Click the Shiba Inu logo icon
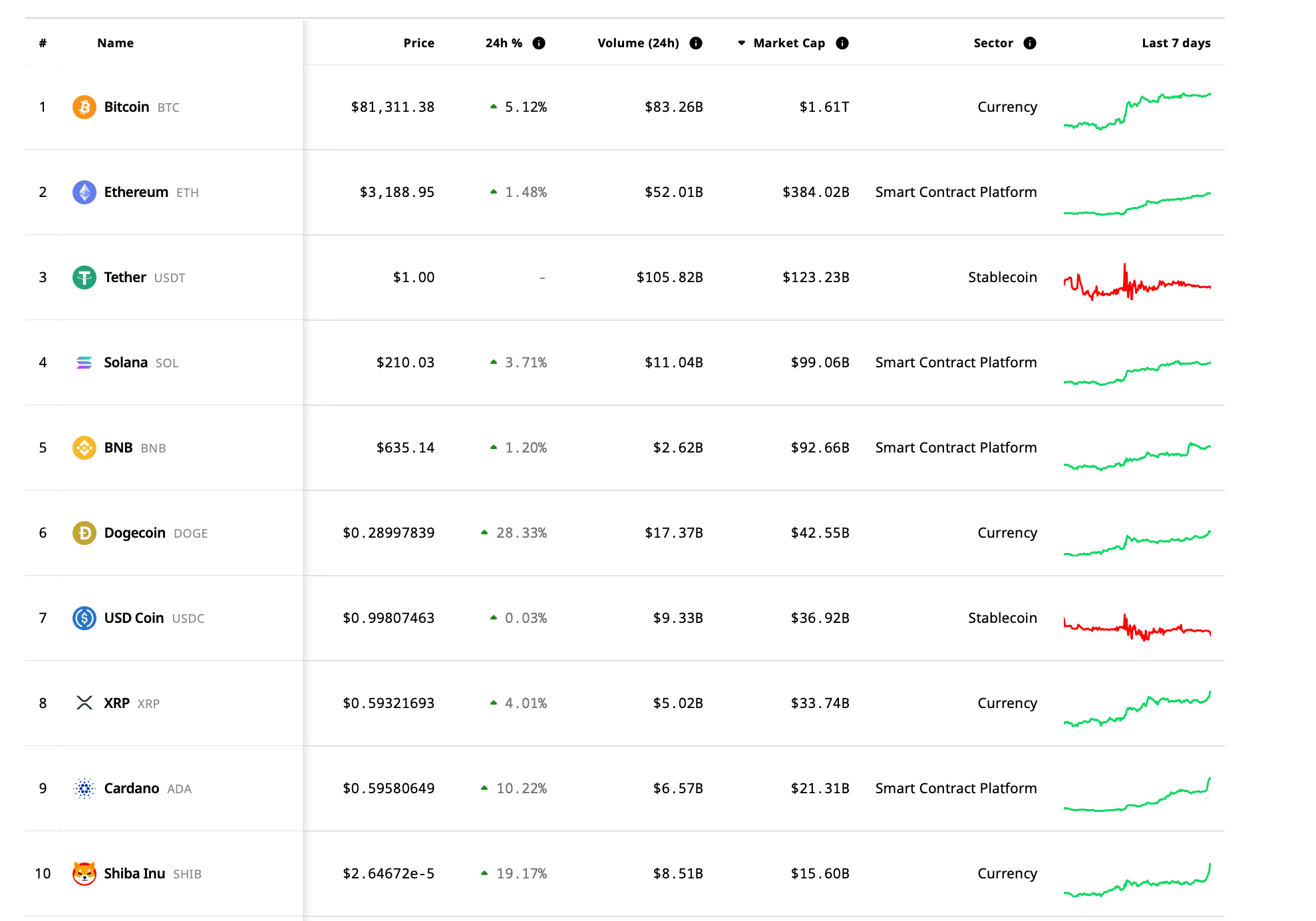This screenshot has height=921, width=1316. [x=84, y=874]
